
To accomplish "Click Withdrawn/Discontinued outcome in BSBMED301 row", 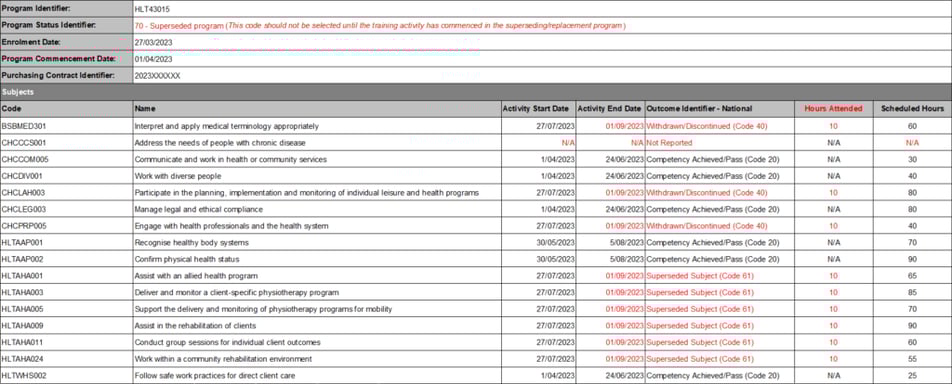I will point(707,126).
